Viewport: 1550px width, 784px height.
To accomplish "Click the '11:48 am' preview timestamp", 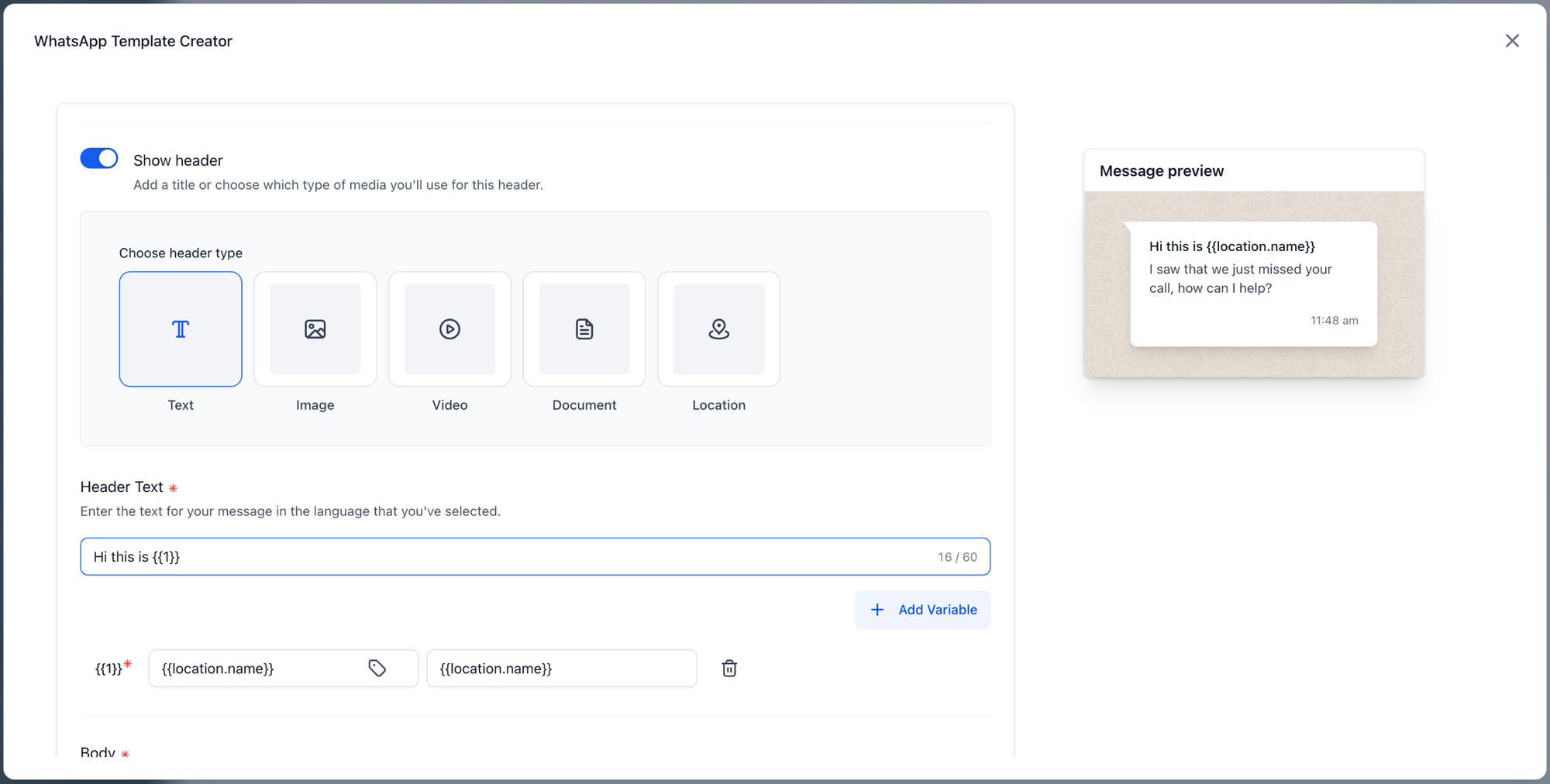I will 1335,320.
